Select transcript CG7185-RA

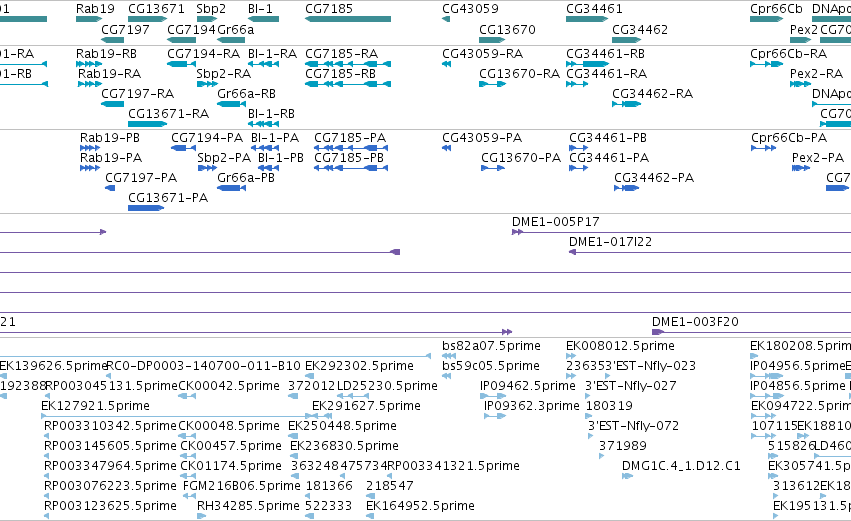point(348,64)
